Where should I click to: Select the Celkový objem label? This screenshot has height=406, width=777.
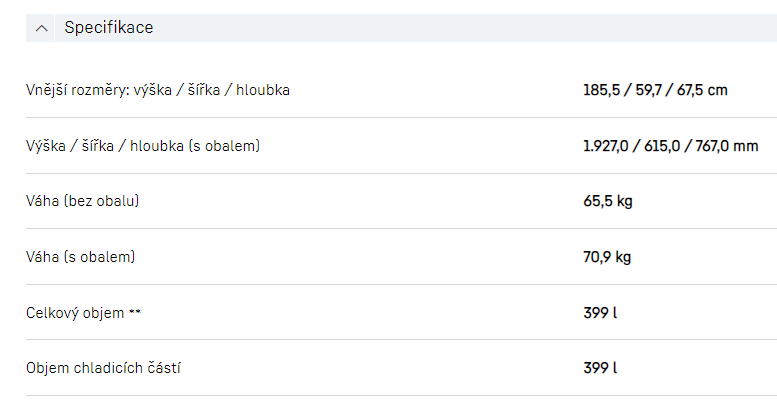pyautogui.click(x=75, y=313)
